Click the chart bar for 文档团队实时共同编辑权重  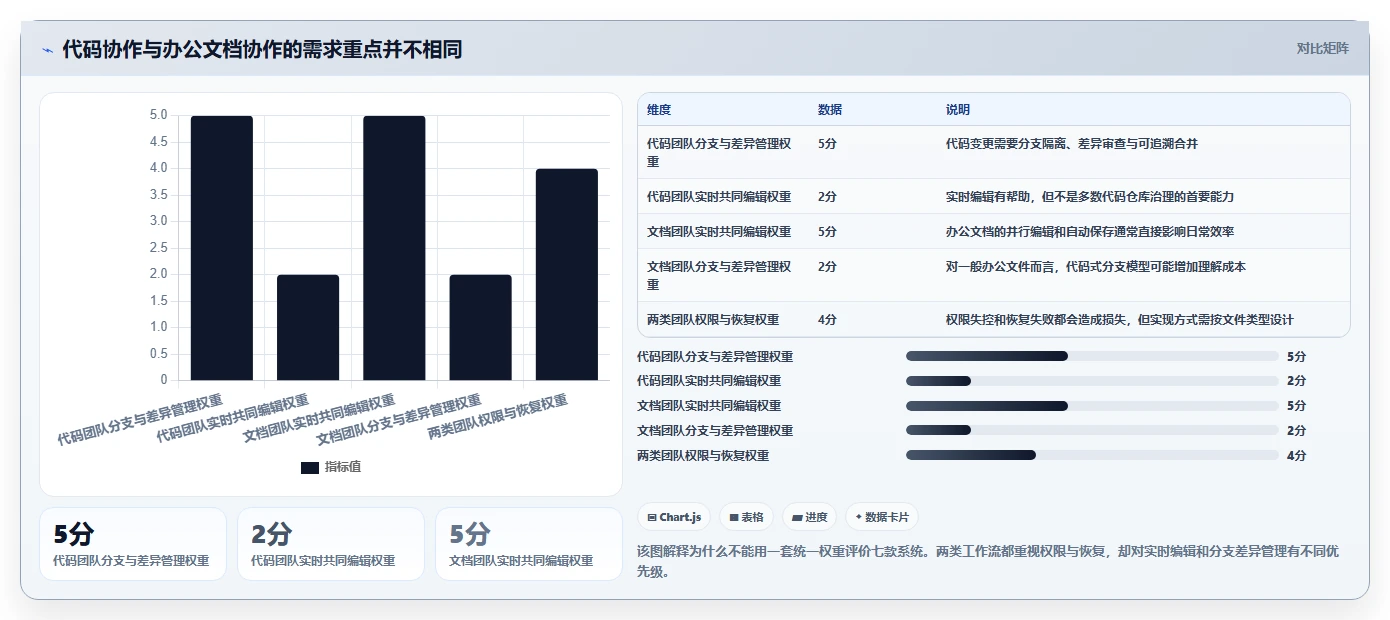(x=394, y=248)
